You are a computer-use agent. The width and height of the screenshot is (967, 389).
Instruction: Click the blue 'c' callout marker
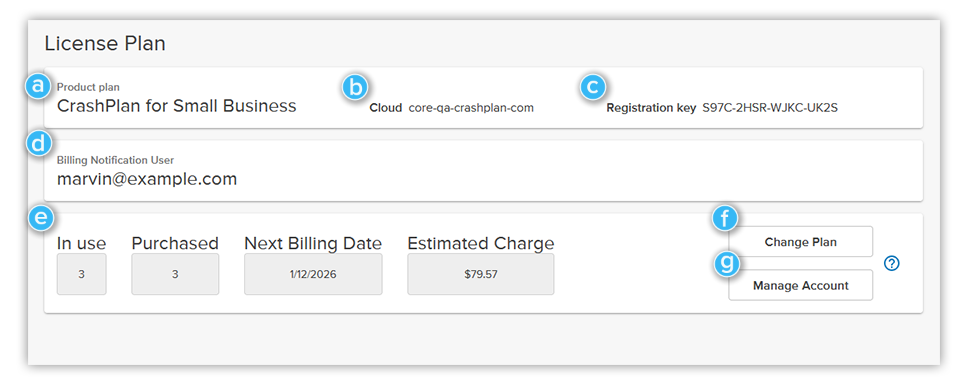[x=592, y=87]
